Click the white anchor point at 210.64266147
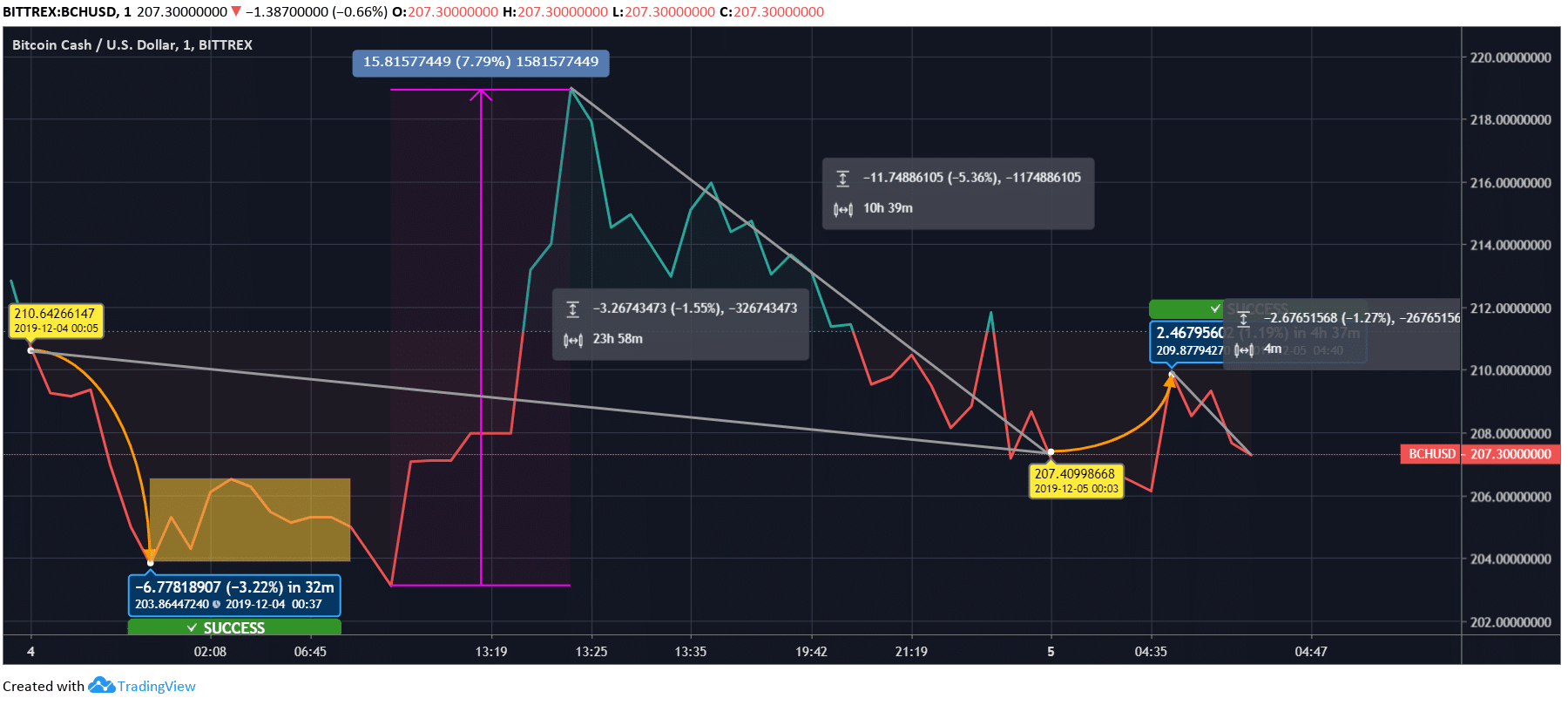 click(31, 350)
